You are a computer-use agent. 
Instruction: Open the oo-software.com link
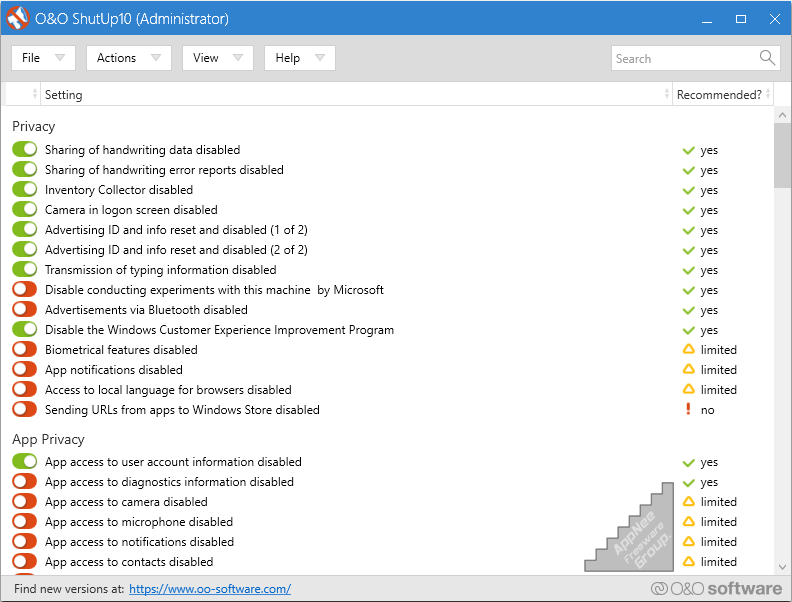tap(210, 589)
